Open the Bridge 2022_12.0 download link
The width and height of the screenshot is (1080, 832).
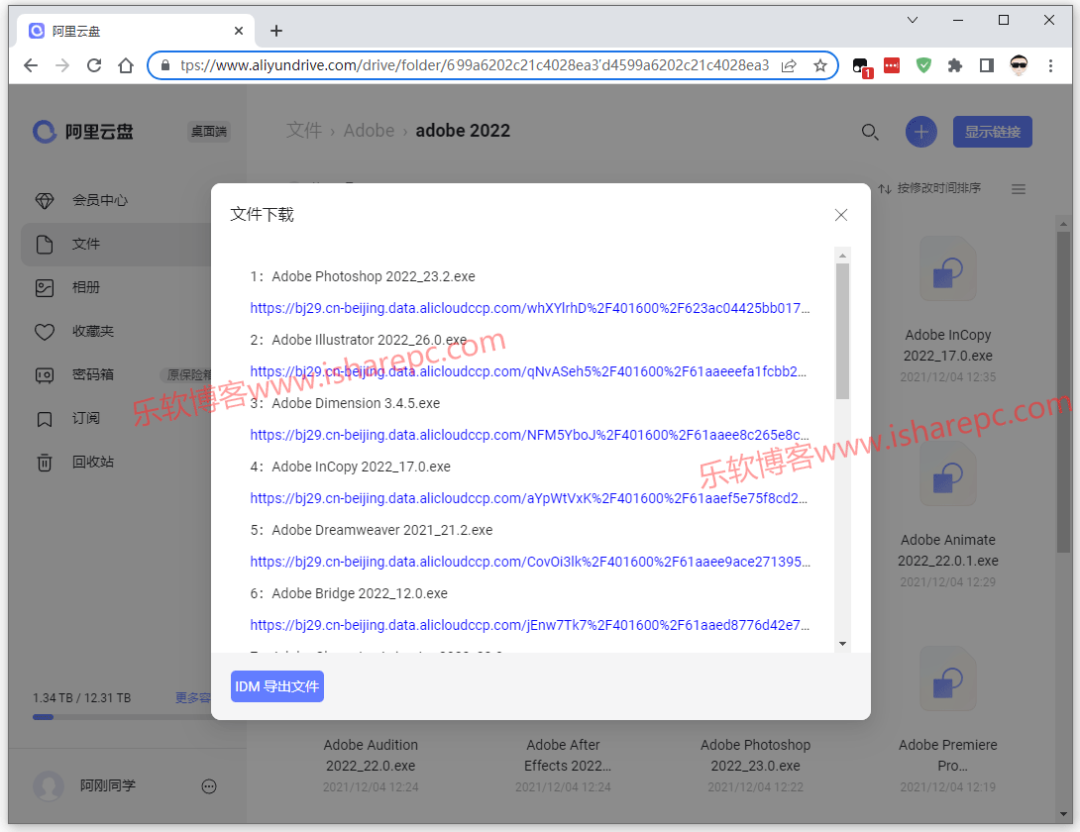point(529,625)
